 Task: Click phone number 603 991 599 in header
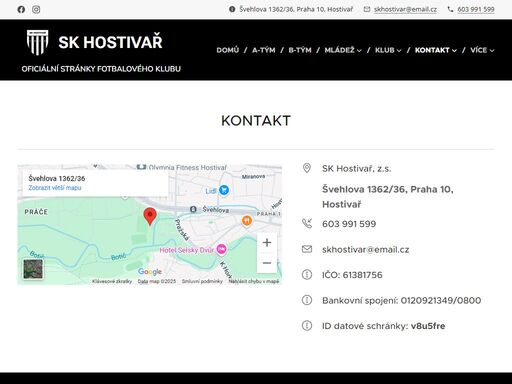tap(476, 9)
